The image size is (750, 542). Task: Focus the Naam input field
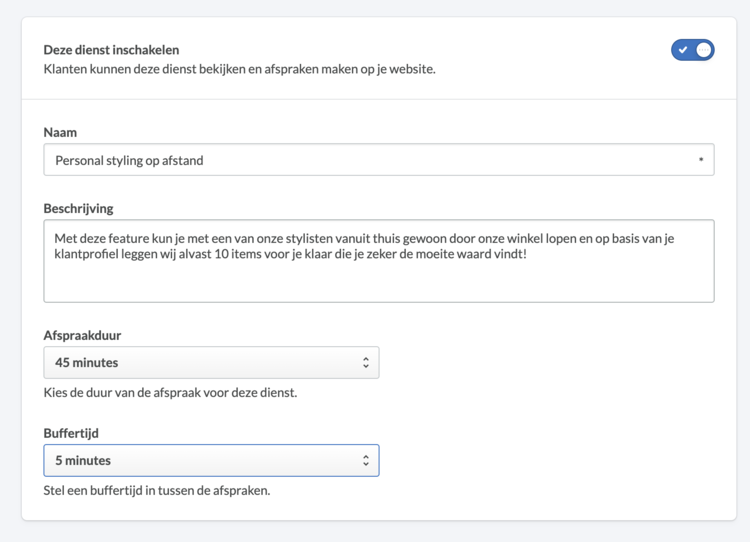pos(379,160)
